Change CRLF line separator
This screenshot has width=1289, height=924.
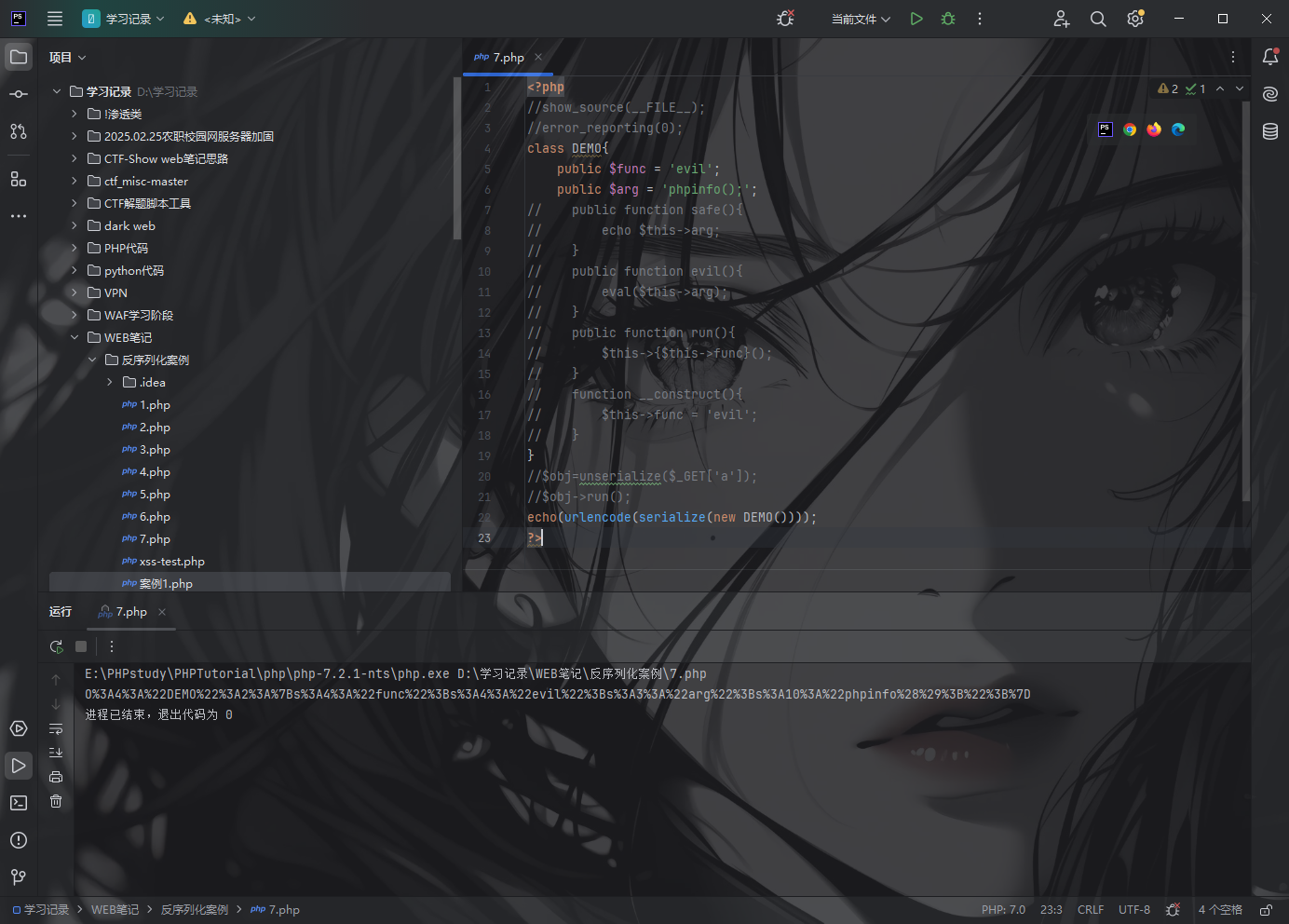pos(1091,910)
